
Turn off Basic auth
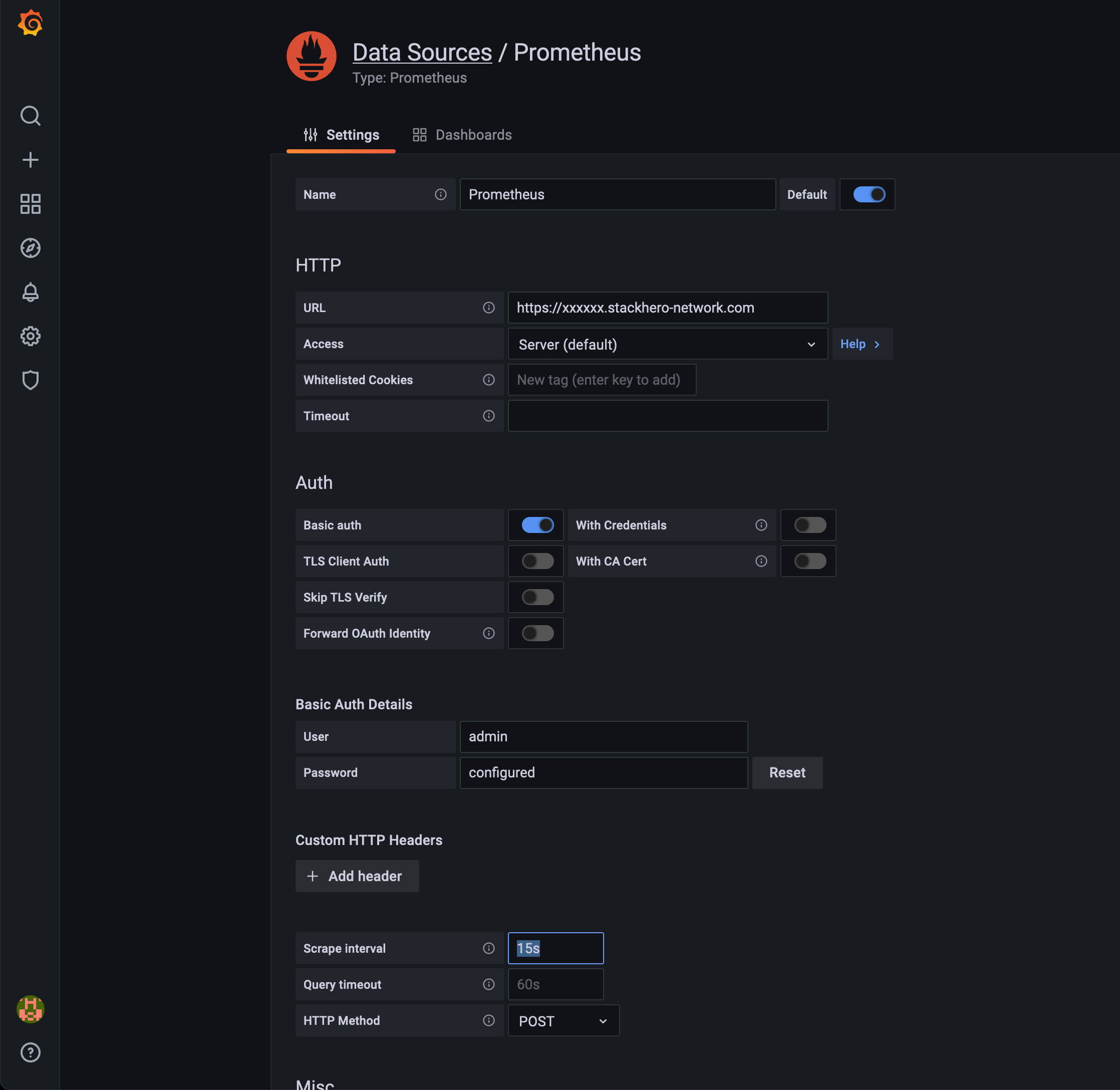[535, 525]
